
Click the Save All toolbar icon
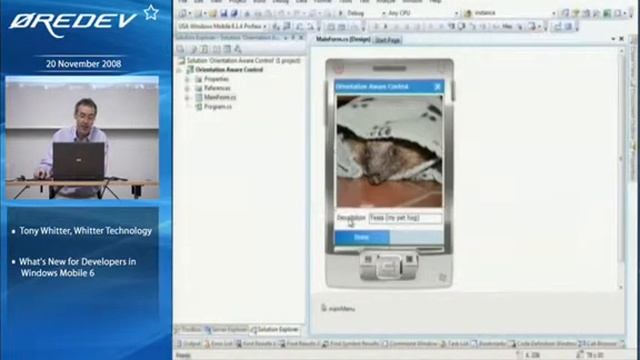click(x=234, y=13)
